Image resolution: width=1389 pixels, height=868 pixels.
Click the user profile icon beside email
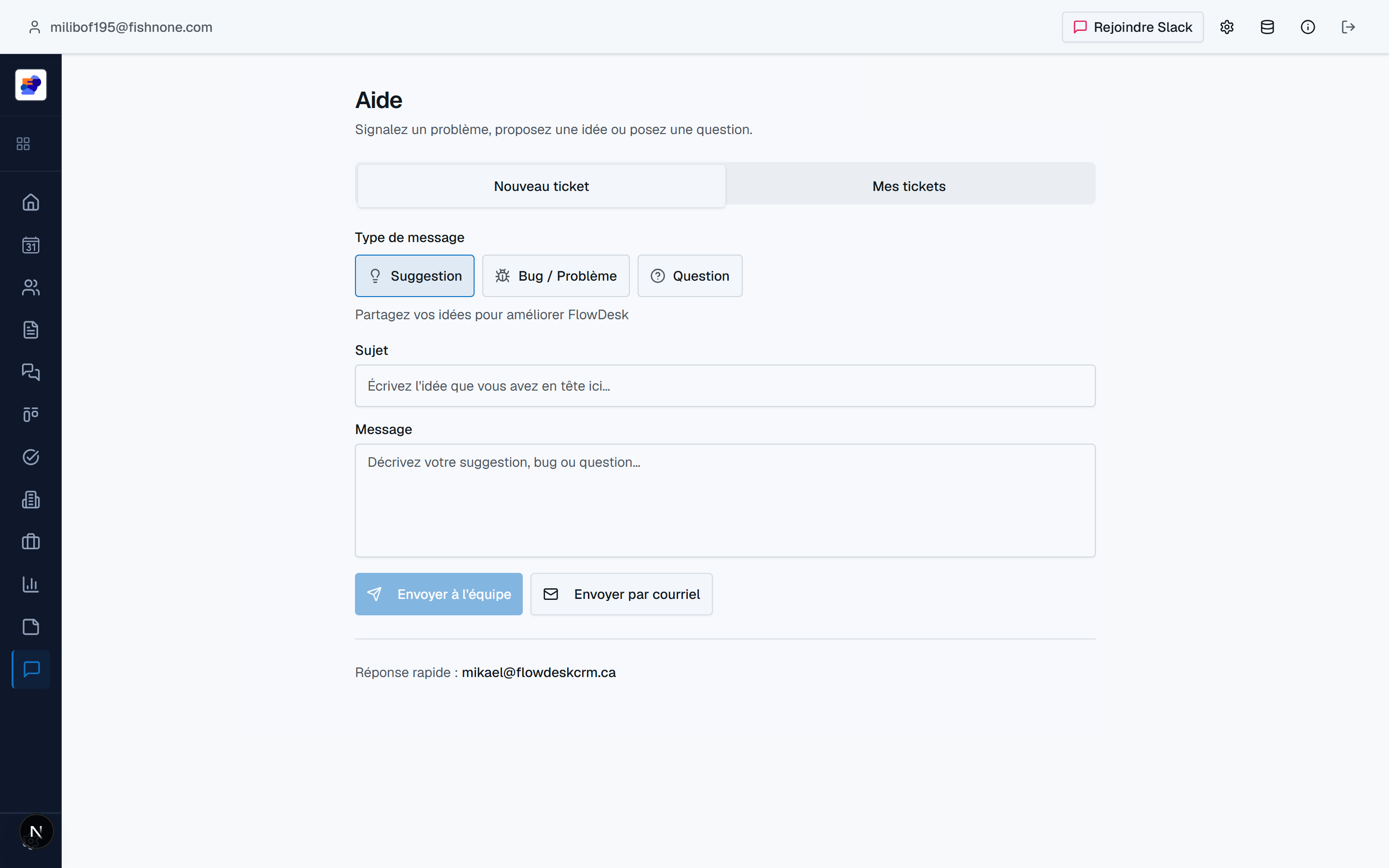(34, 27)
